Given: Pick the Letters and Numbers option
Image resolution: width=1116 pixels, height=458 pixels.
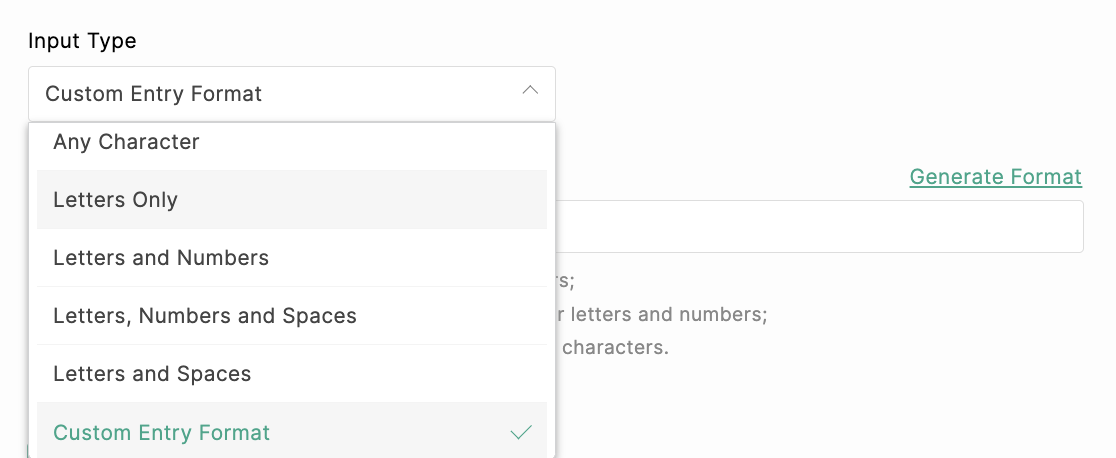Looking at the screenshot, I should pos(161,258).
